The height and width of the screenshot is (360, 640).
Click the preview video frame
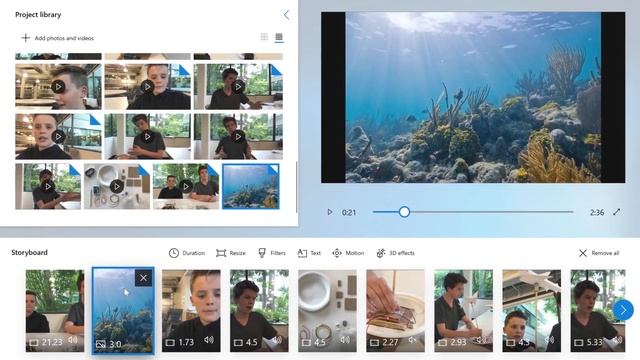pyautogui.click(x=473, y=97)
